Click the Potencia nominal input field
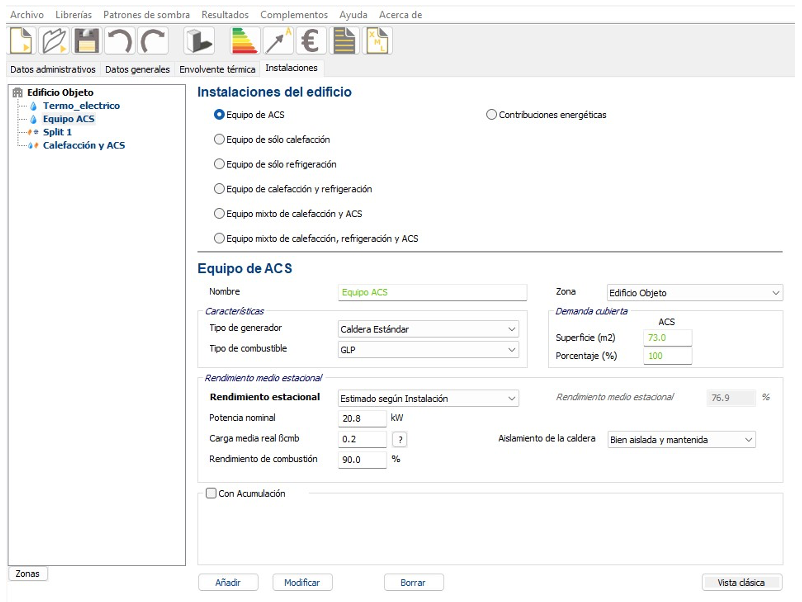The image size is (802, 602). click(363, 418)
